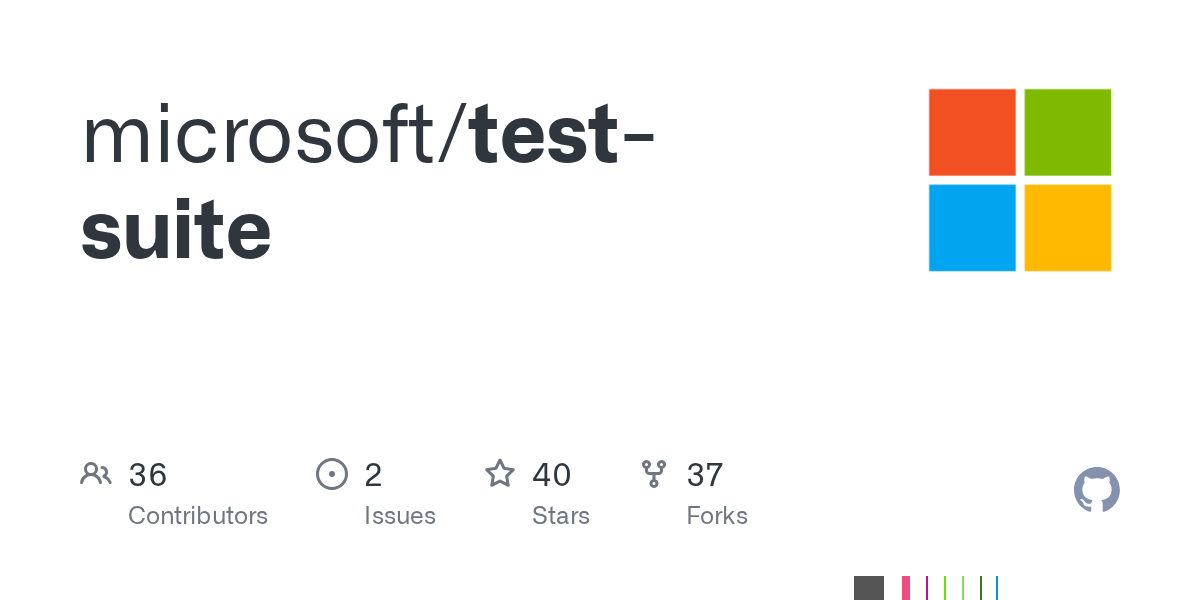Viewport: 1200px width, 600px height.
Task: Click the Stars star icon
Action: pos(500,474)
